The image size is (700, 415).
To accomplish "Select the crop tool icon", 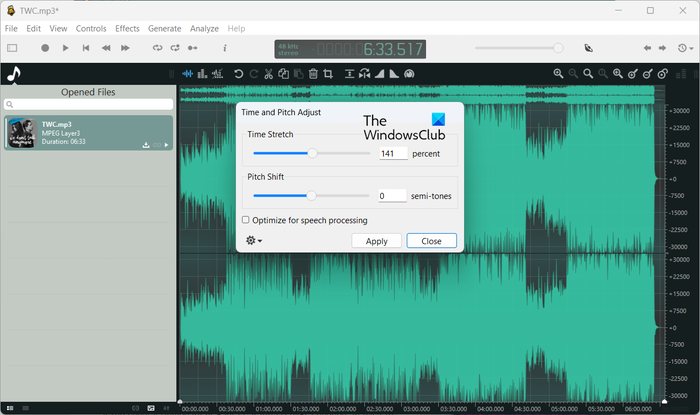I will (328, 74).
